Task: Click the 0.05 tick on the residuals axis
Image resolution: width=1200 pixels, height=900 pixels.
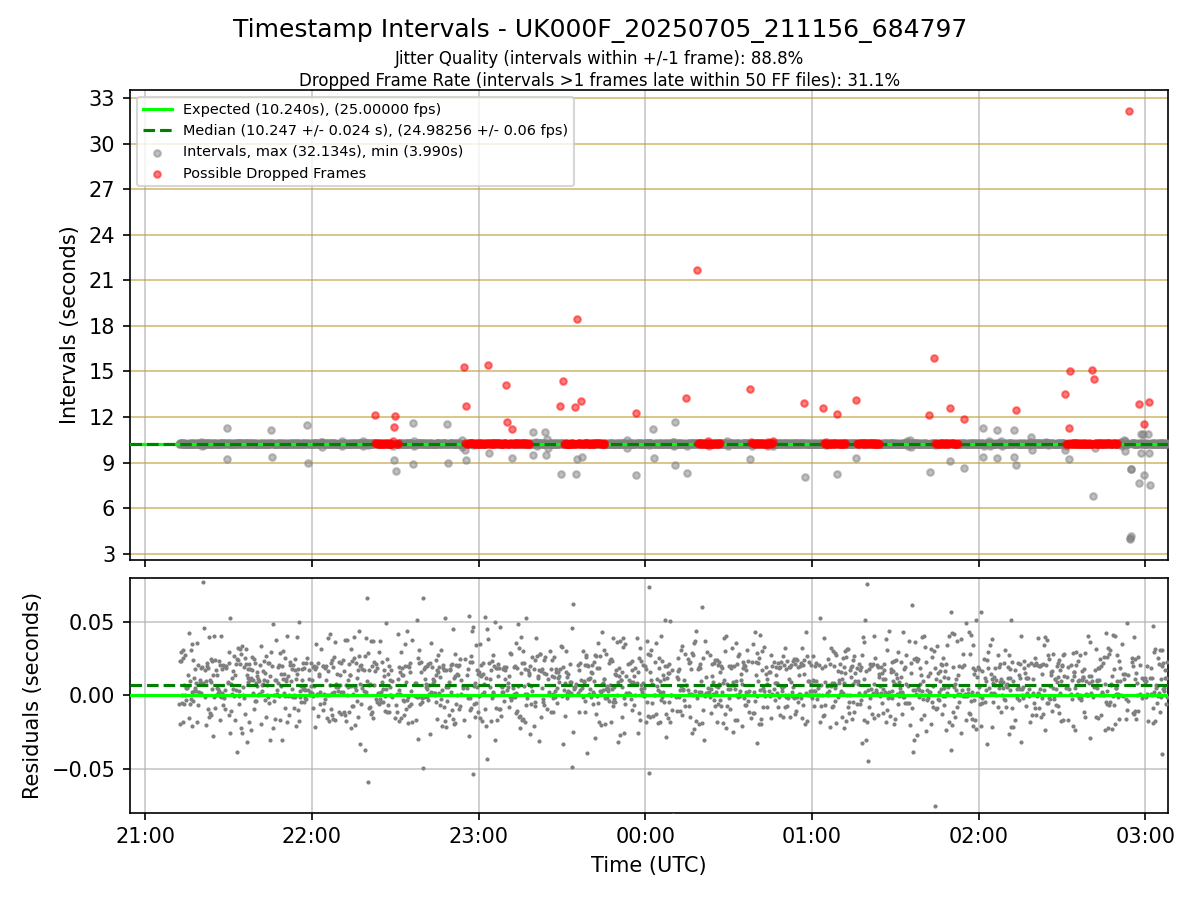Action: click(93, 622)
